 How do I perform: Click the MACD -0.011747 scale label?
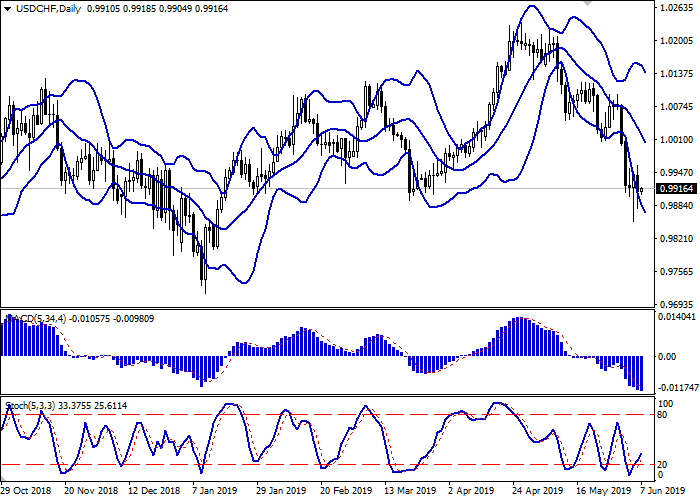pos(675,387)
